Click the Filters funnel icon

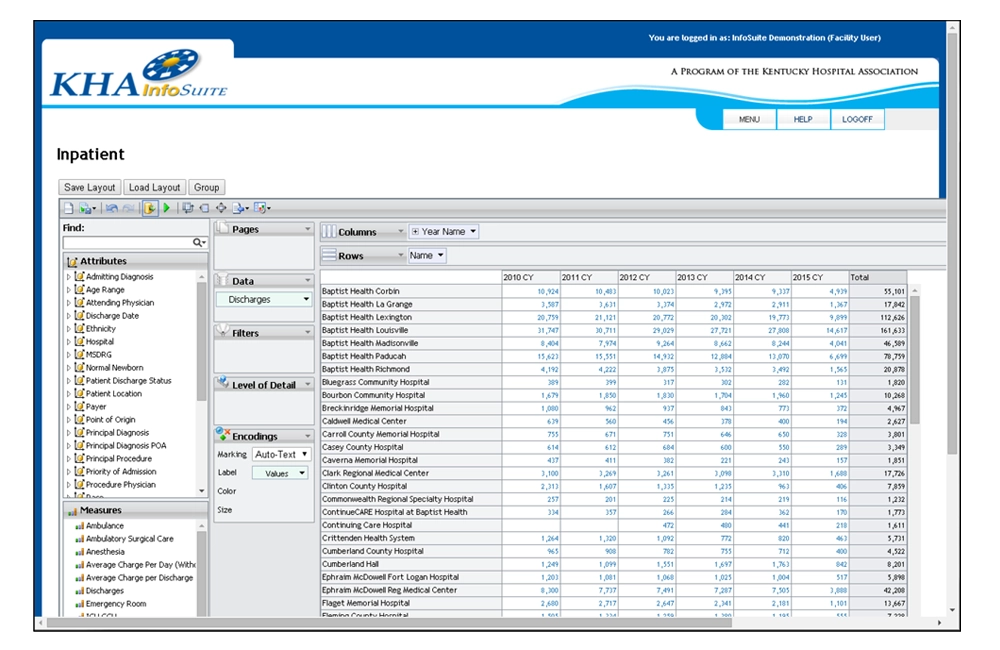pos(222,332)
